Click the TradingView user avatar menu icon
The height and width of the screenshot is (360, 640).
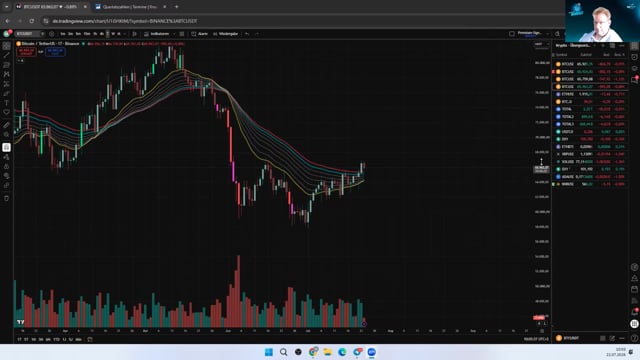coord(6,34)
